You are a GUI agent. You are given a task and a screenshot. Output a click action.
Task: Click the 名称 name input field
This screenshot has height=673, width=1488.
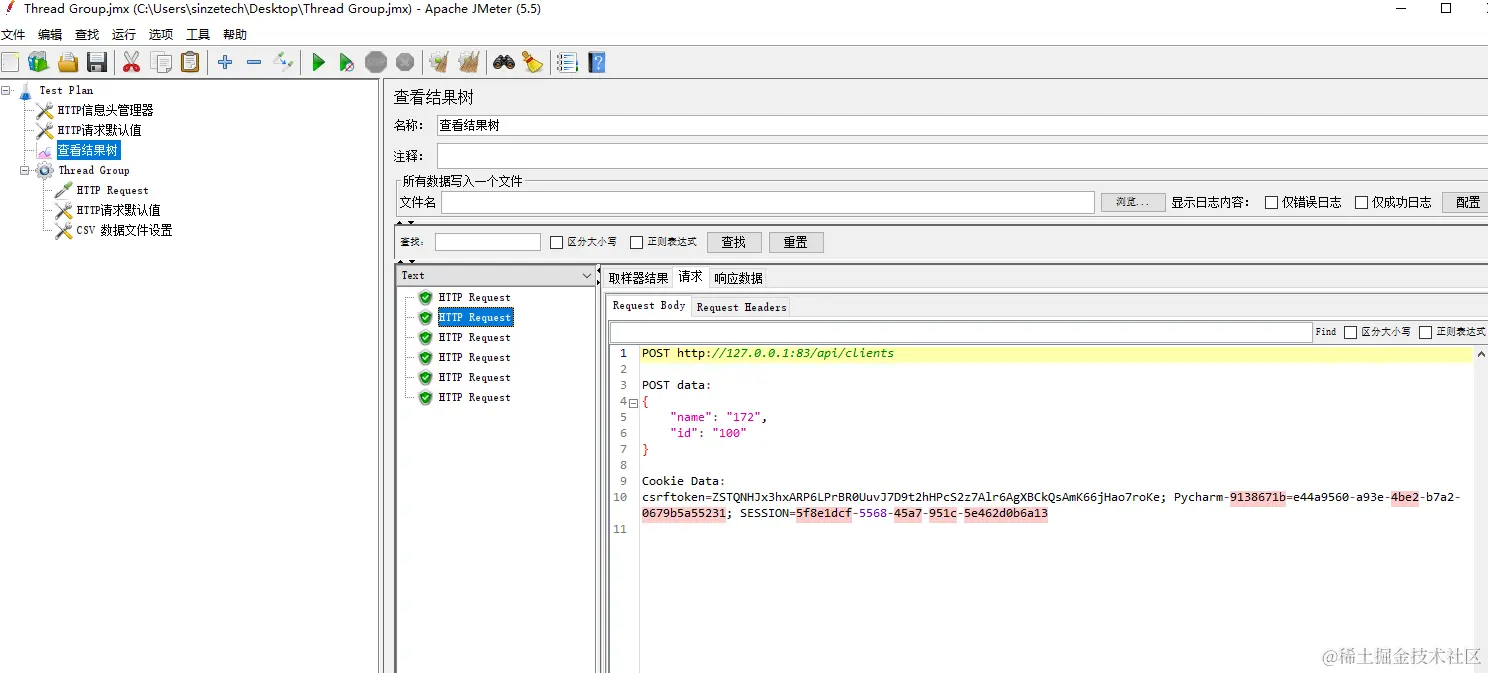(962, 126)
